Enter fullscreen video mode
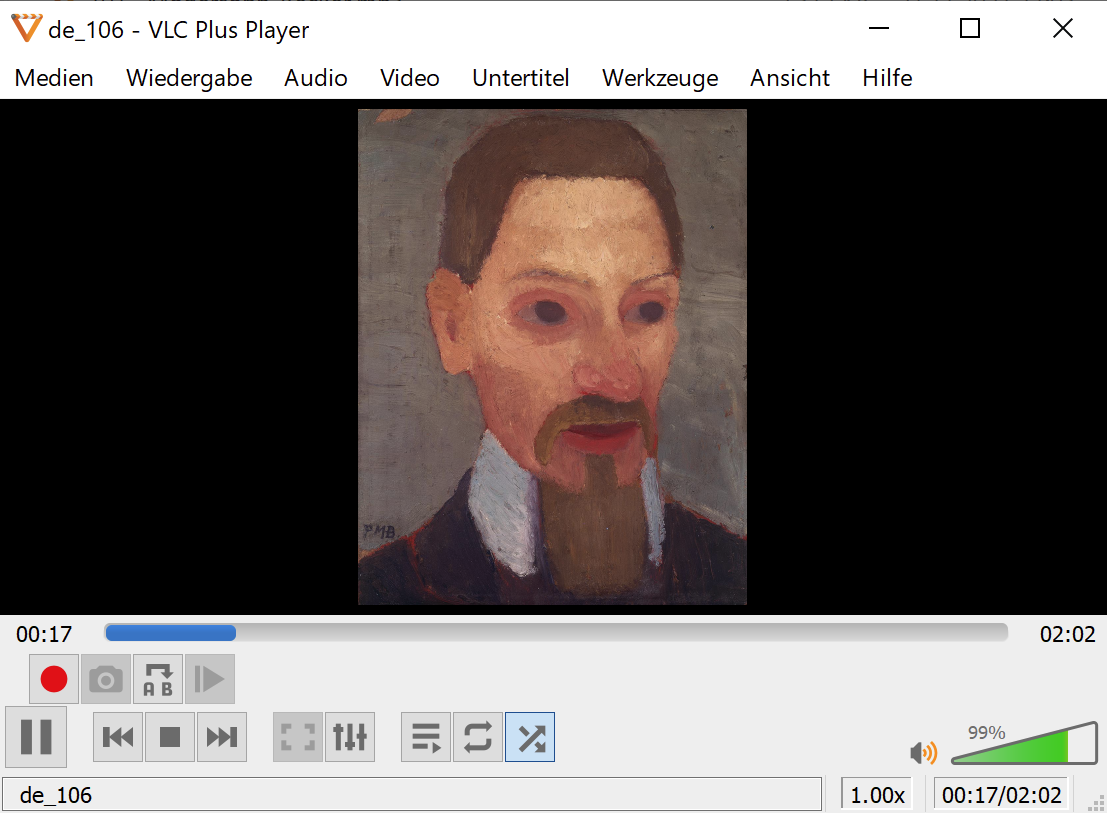This screenshot has height=813, width=1107. 298,738
